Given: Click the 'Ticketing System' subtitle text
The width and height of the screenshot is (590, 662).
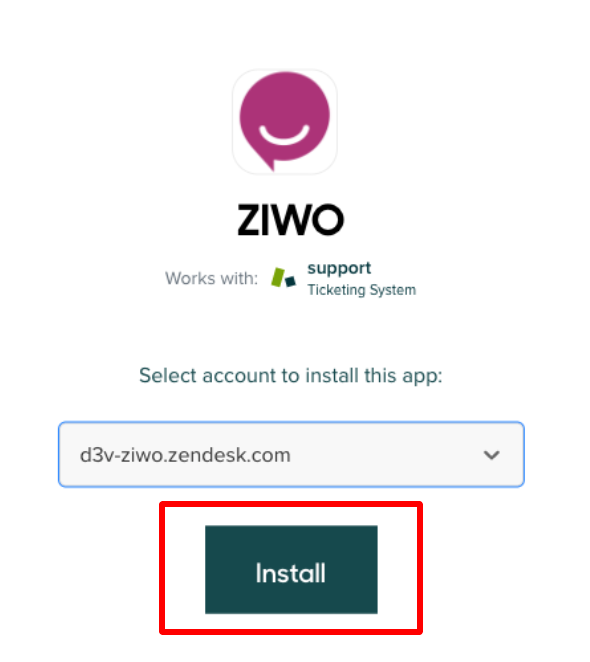Looking at the screenshot, I should 362,290.
